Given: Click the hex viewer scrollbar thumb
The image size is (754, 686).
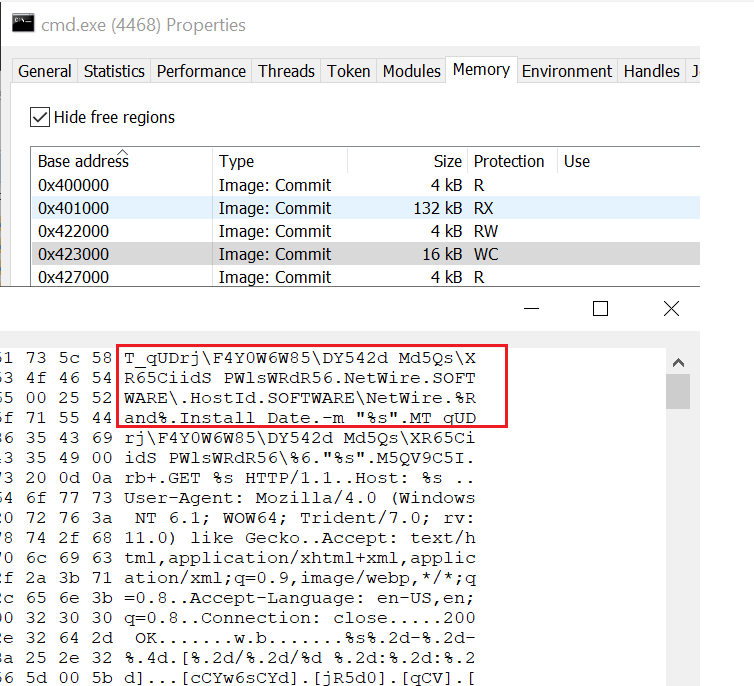Looking at the screenshot, I should coord(678,391).
